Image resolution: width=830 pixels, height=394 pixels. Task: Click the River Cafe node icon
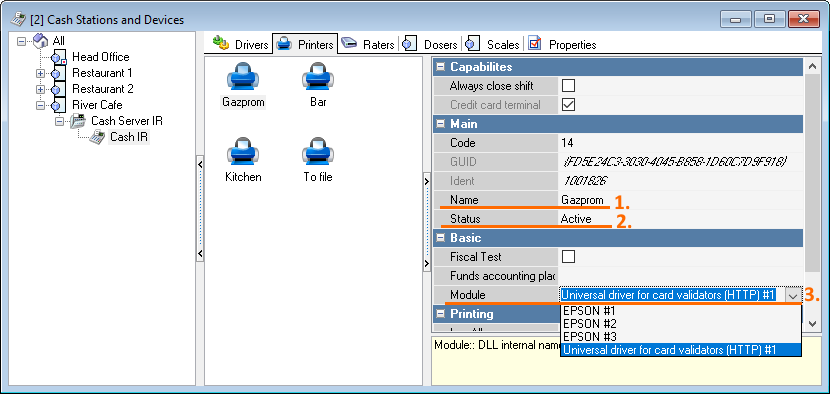tap(59, 105)
